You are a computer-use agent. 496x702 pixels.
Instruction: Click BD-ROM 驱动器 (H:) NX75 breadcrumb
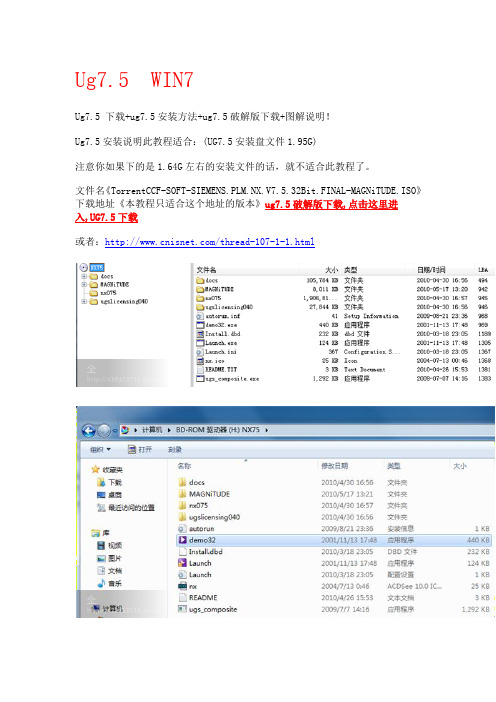pyautogui.click(x=218, y=430)
